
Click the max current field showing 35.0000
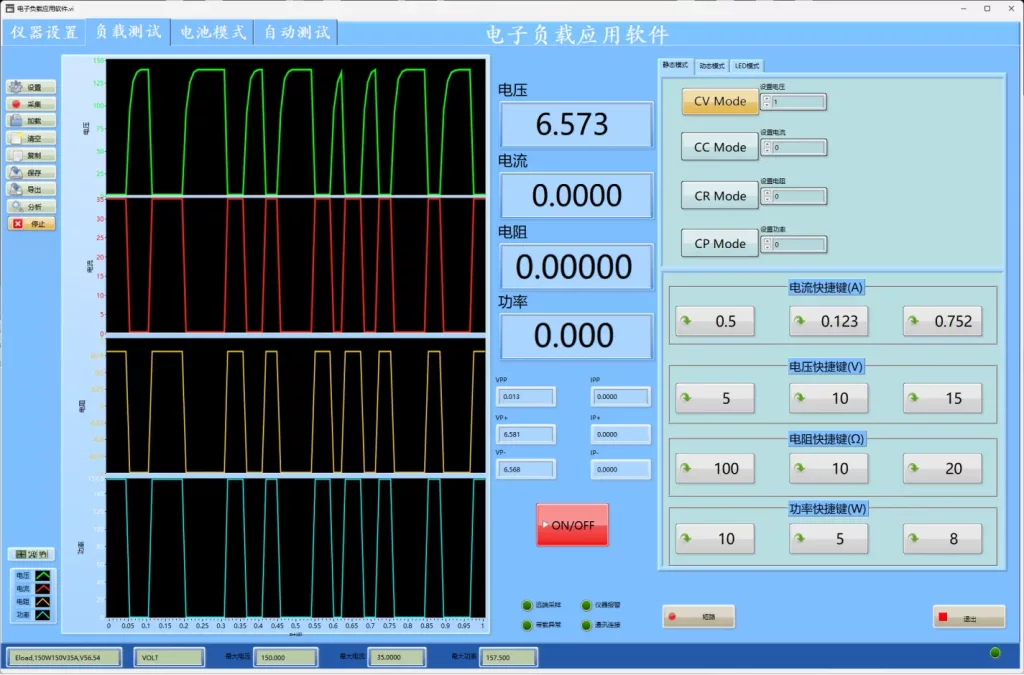(397, 657)
